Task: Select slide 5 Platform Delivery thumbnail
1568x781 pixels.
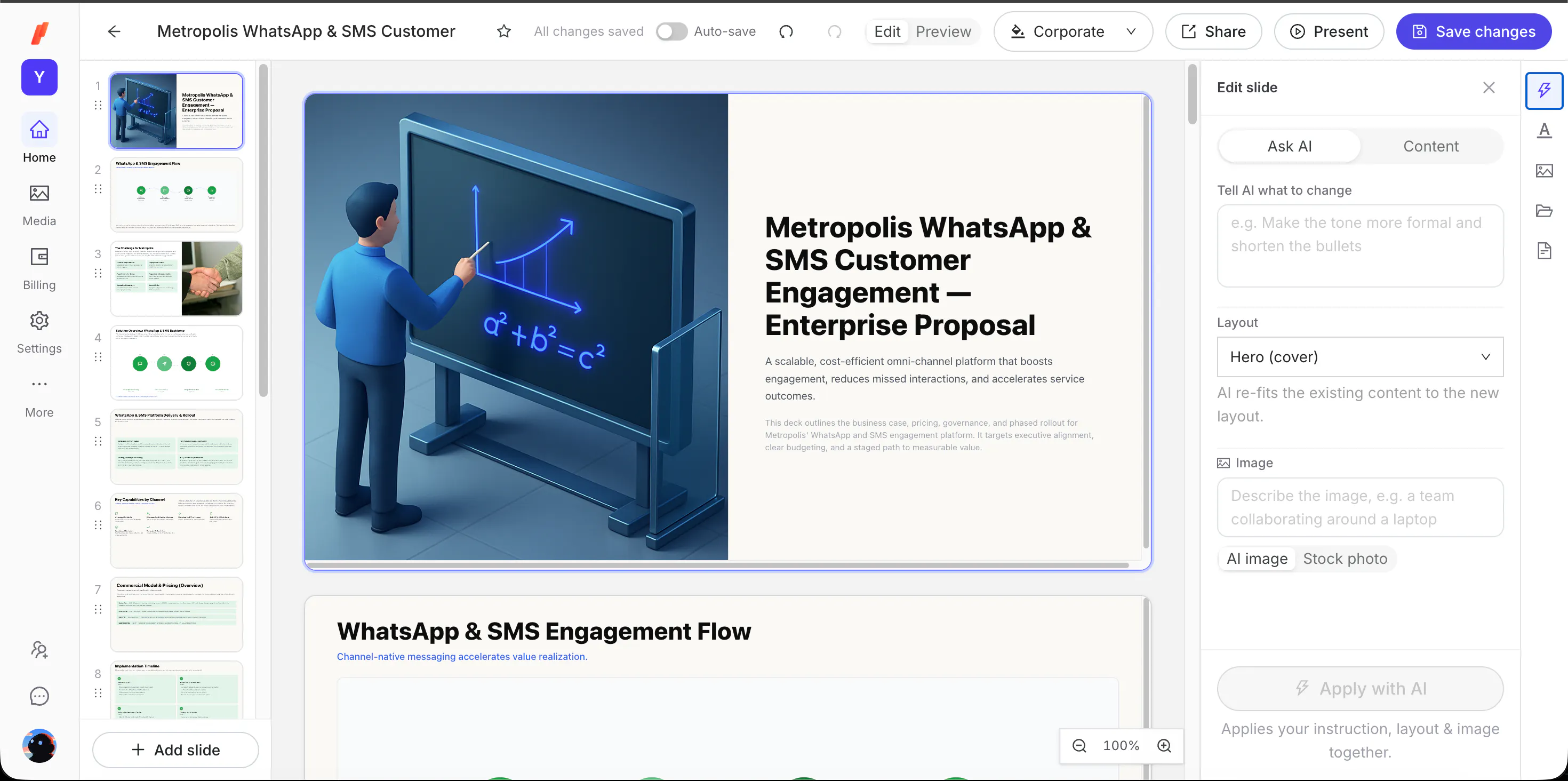Action: click(177, 446)
